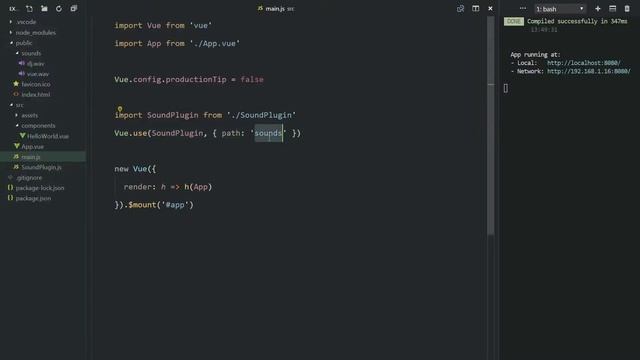Screen dimensions: 640x360
Task: Click './SoundPlugin' import path in code
Action: click(261, 115)
